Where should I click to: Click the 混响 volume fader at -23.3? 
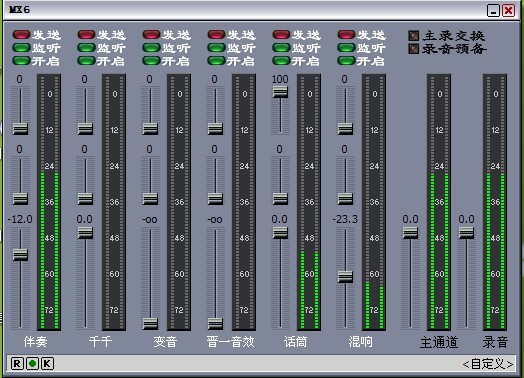(x=345, y=277)
